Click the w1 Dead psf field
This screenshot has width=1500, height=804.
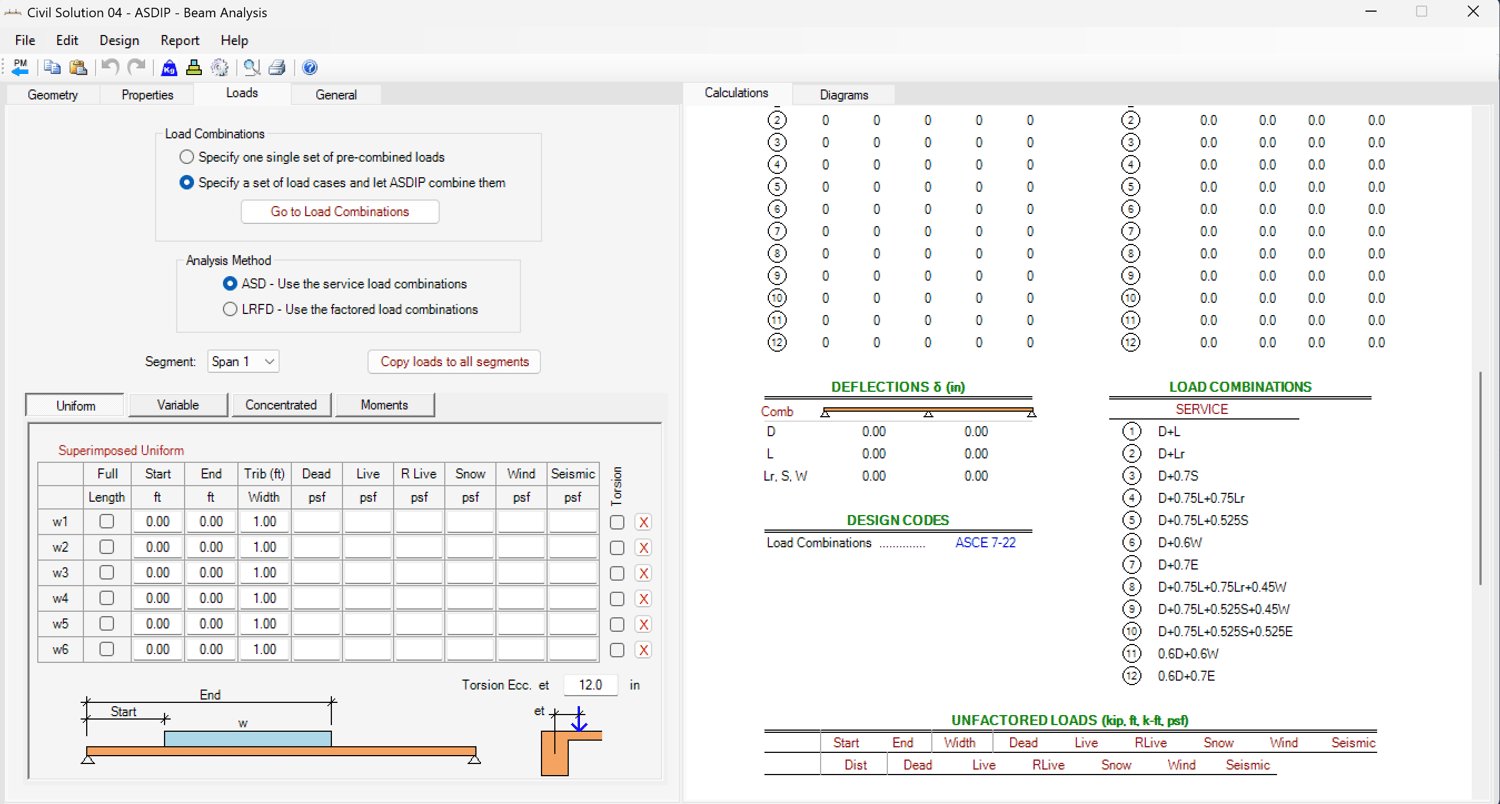click(317, 521)
